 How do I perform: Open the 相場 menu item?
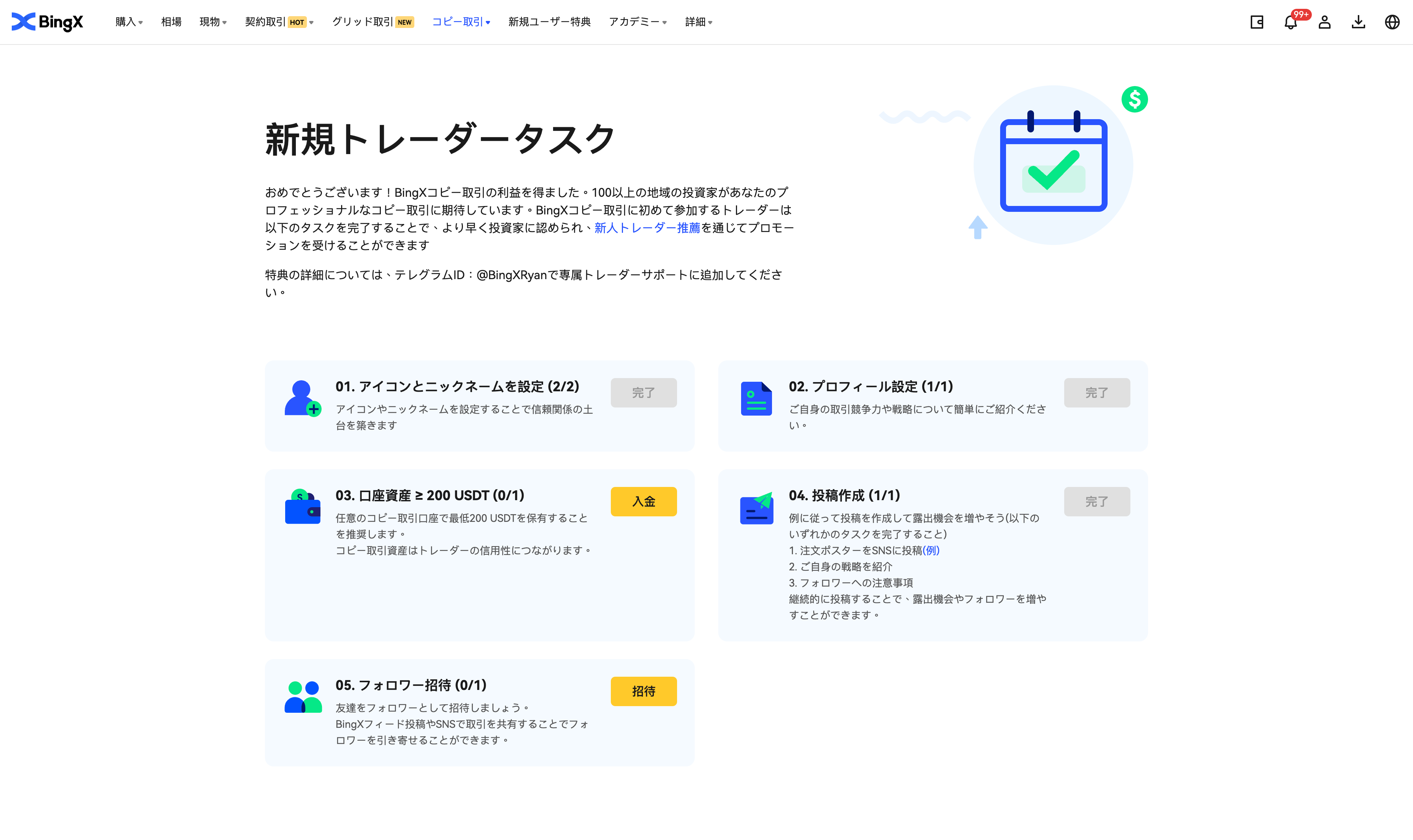(171, 22)
